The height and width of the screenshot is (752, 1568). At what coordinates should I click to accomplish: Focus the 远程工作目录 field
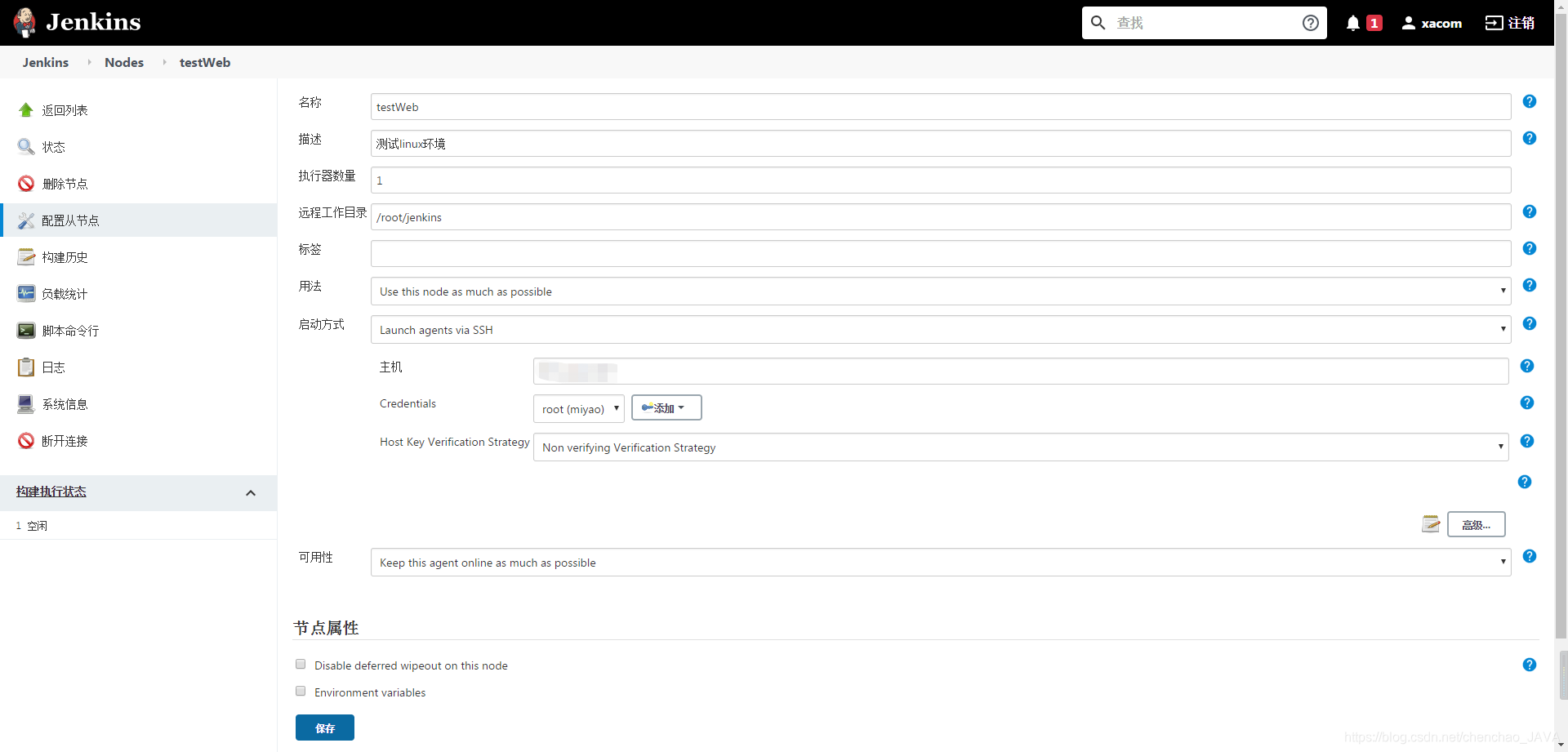(x=941, y=217)
